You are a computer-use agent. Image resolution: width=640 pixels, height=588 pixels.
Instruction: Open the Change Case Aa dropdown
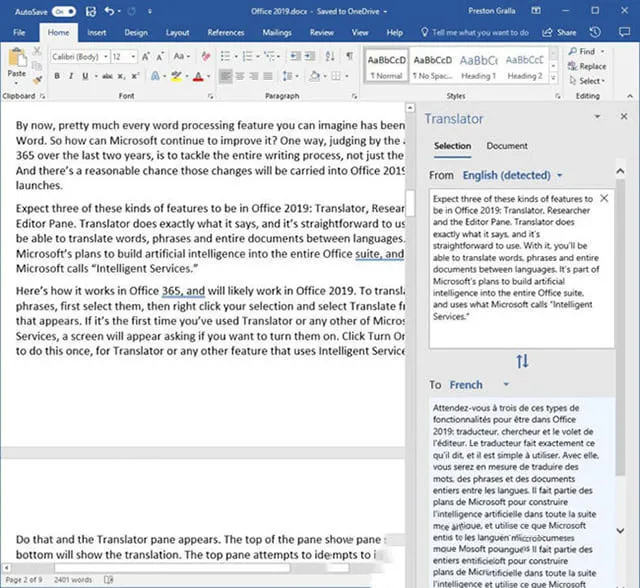click(x=182, y=56)
